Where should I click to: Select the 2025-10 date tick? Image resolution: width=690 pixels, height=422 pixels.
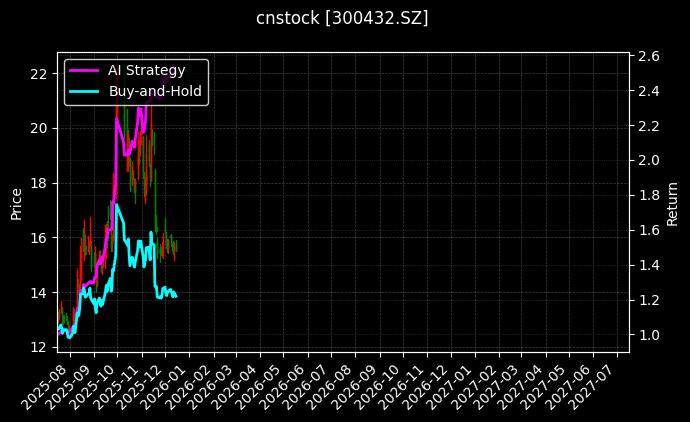click(96, 384)
